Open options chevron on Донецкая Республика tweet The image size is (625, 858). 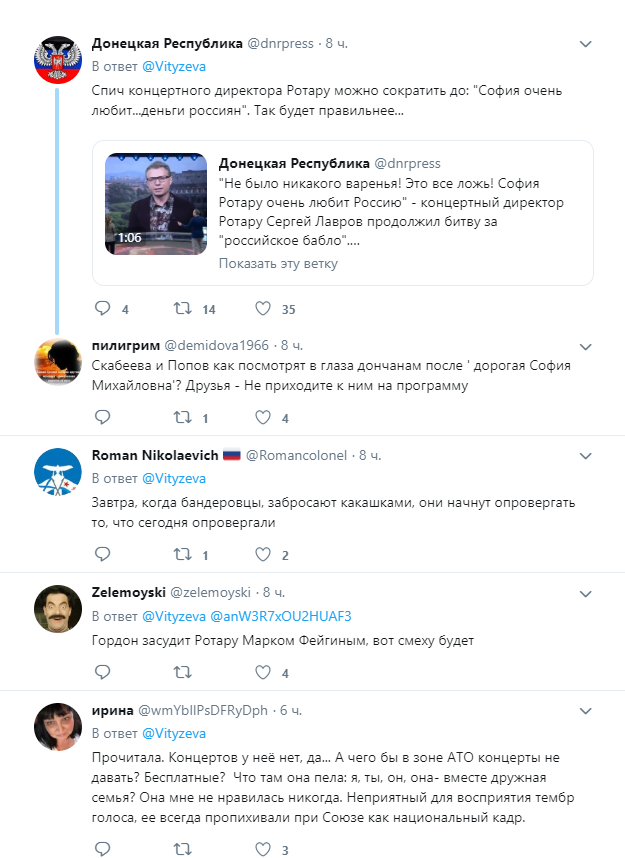tap(586, 44)
